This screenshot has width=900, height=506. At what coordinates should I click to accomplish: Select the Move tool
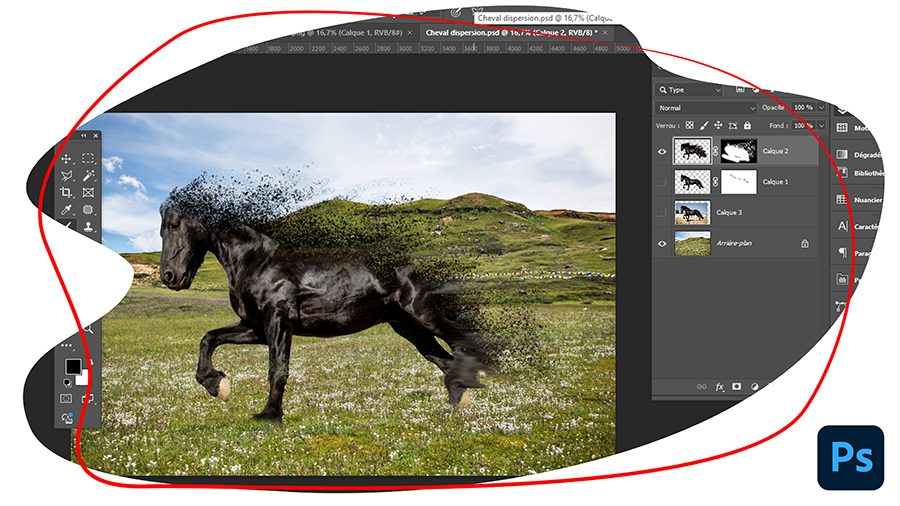[66, 158]
